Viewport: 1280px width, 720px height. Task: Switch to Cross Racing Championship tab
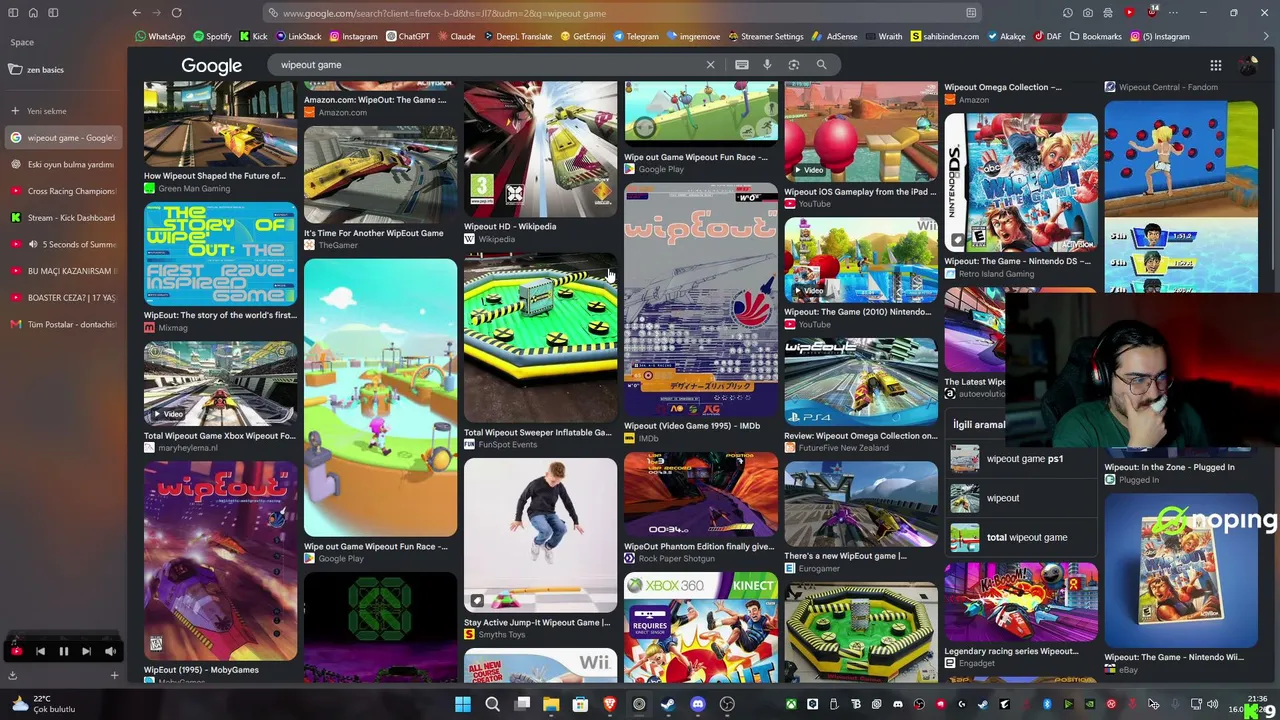coord(62,191)
